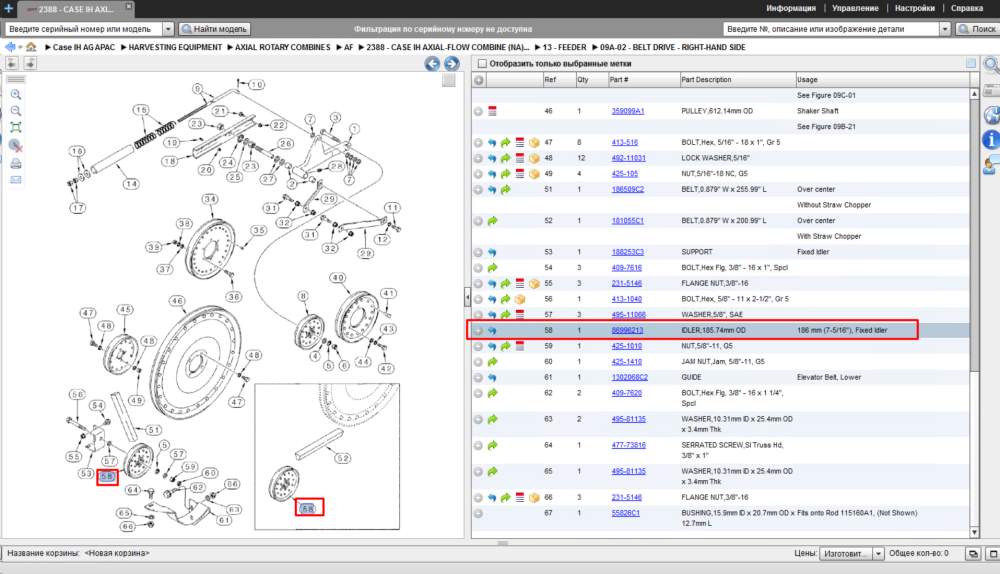
Task: Open the Информация menu
Action: click(x=791, y=8)
